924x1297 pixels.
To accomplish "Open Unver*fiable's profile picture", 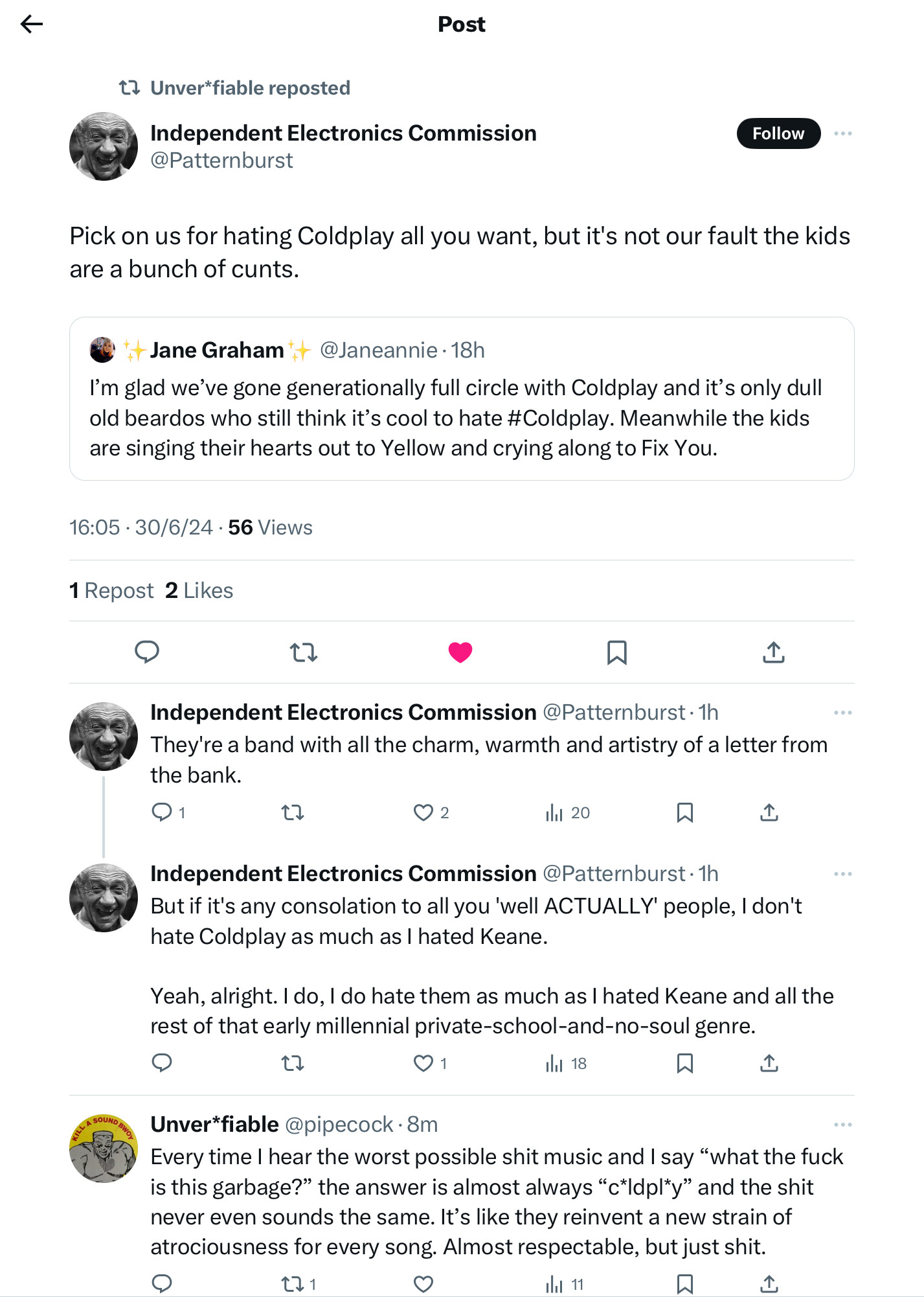I will (104, 1148).
